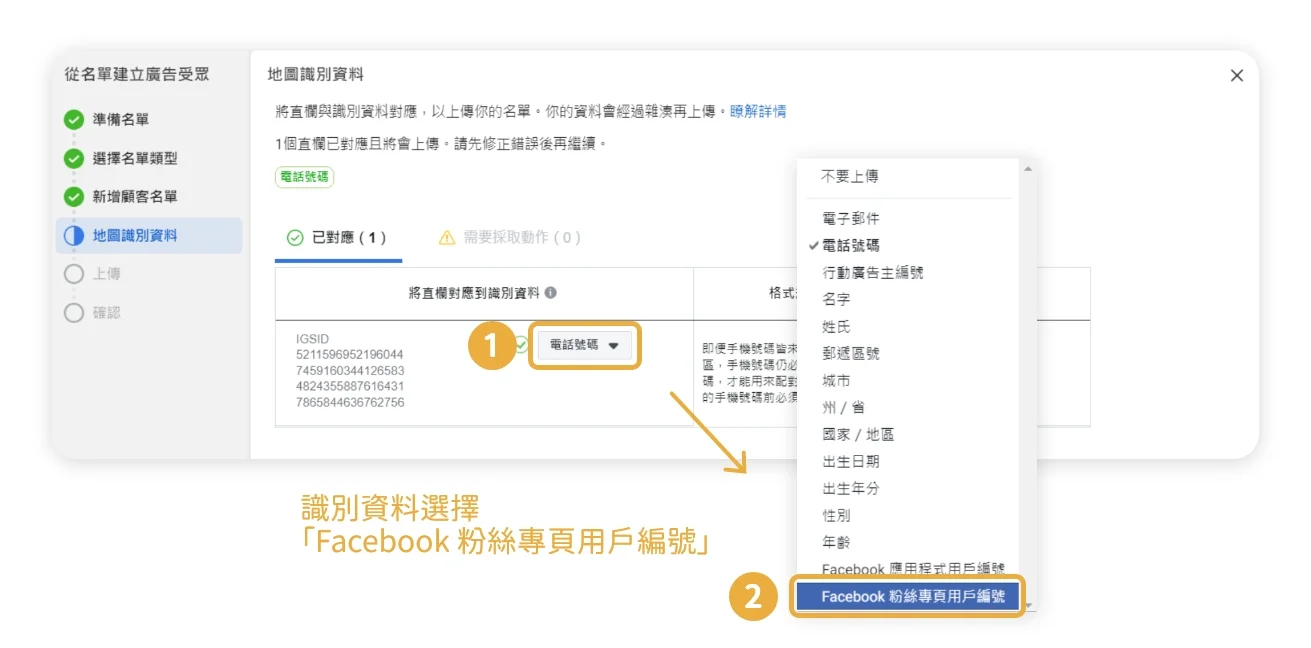
Task: Click the IGSID column header text
Action: [x=312, y=339]
